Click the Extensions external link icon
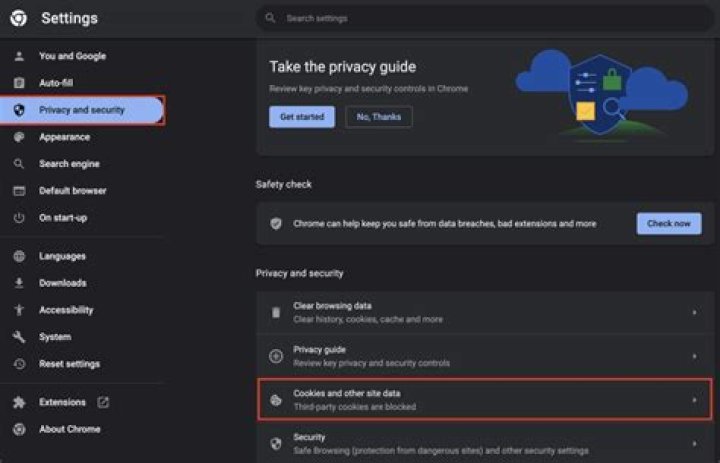This screenshot has width=720, height=463. pyautogui.click(x=103, y=402)
